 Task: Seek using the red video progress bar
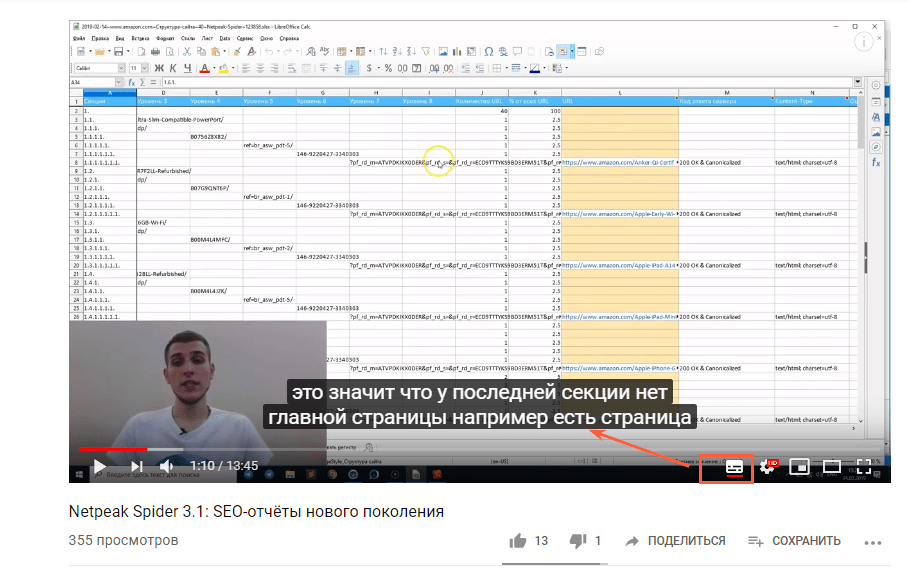click(x=113, y=449)
